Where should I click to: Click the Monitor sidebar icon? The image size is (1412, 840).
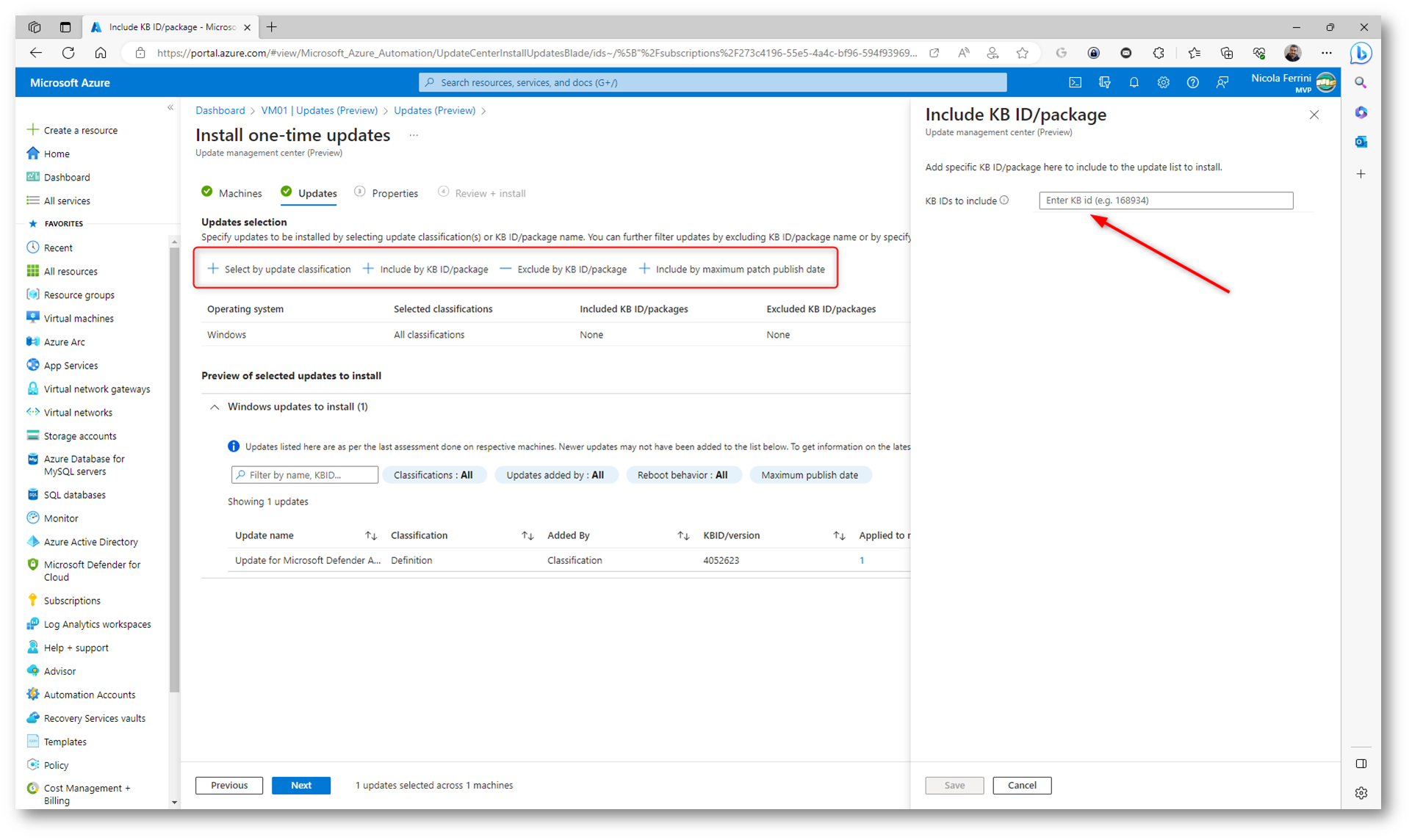point(32,518)
